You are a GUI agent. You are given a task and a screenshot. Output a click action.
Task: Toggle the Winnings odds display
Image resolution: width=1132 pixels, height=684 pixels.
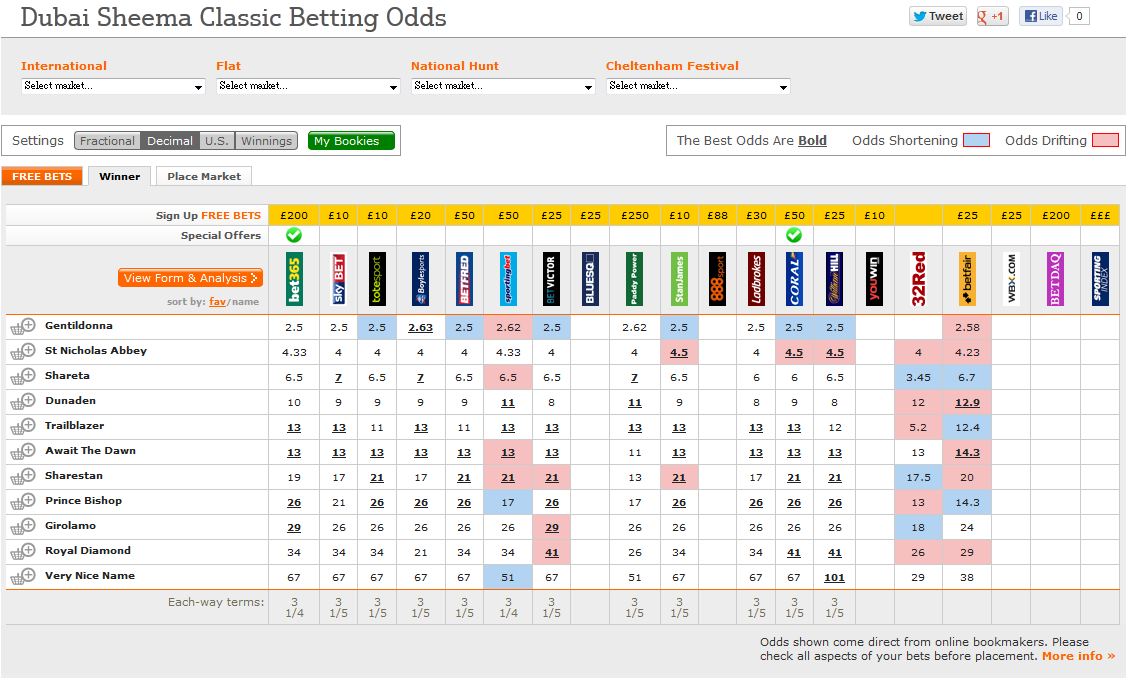coord(267,141)
